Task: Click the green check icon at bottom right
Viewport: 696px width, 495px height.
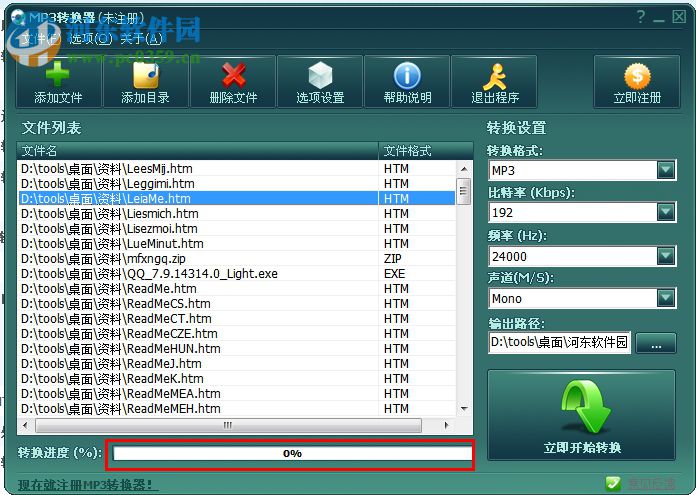Action: click(x=613, y=483)
